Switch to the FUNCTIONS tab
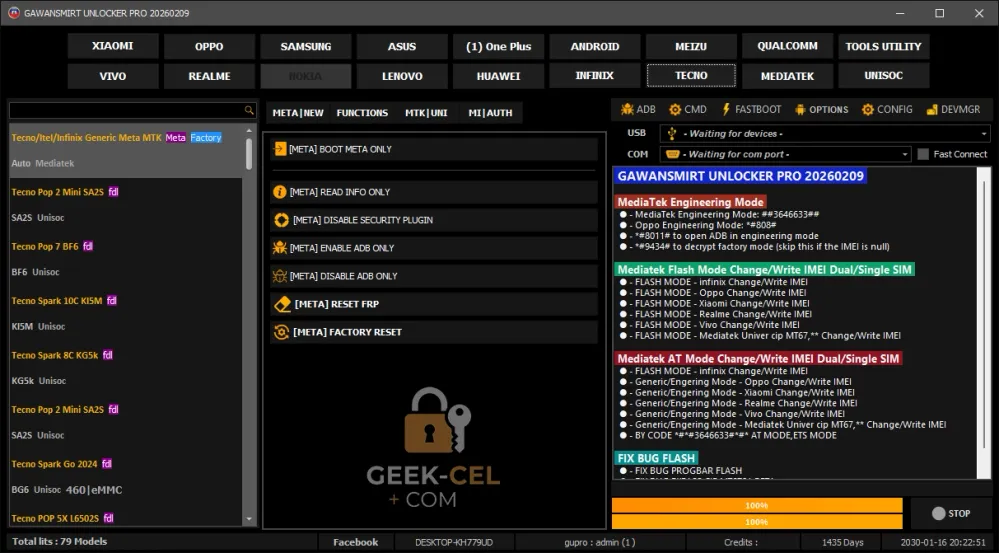This screenshot has height=553, width=999. coord(362,113)
